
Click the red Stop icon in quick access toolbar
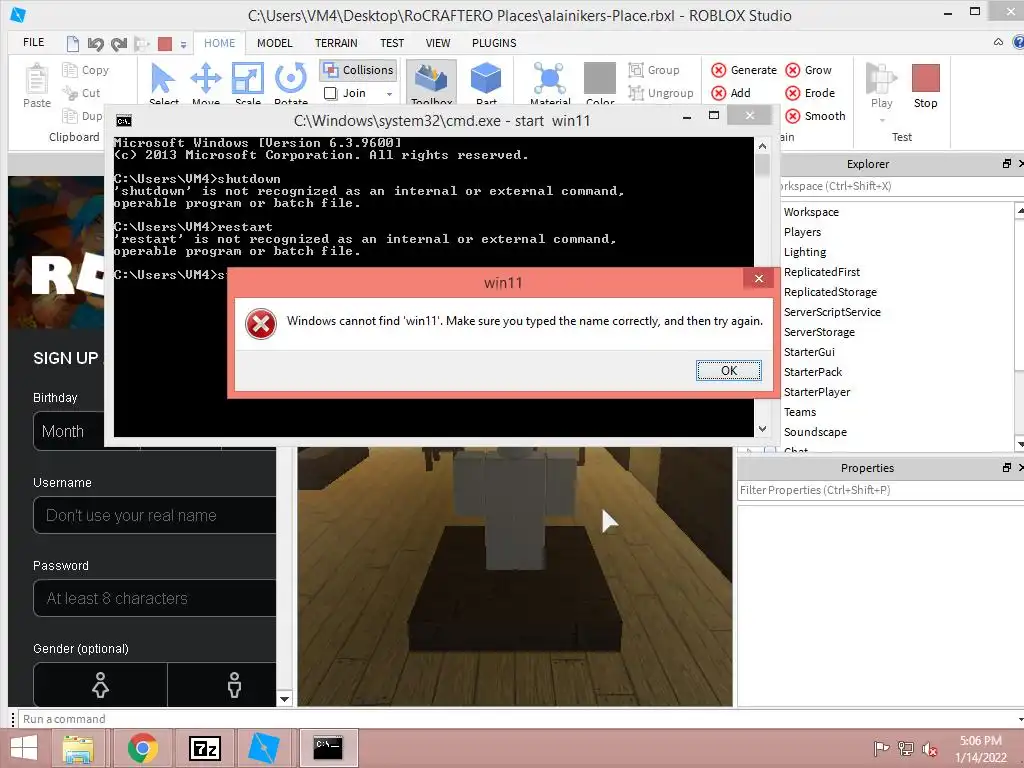(x=165, y=44)
